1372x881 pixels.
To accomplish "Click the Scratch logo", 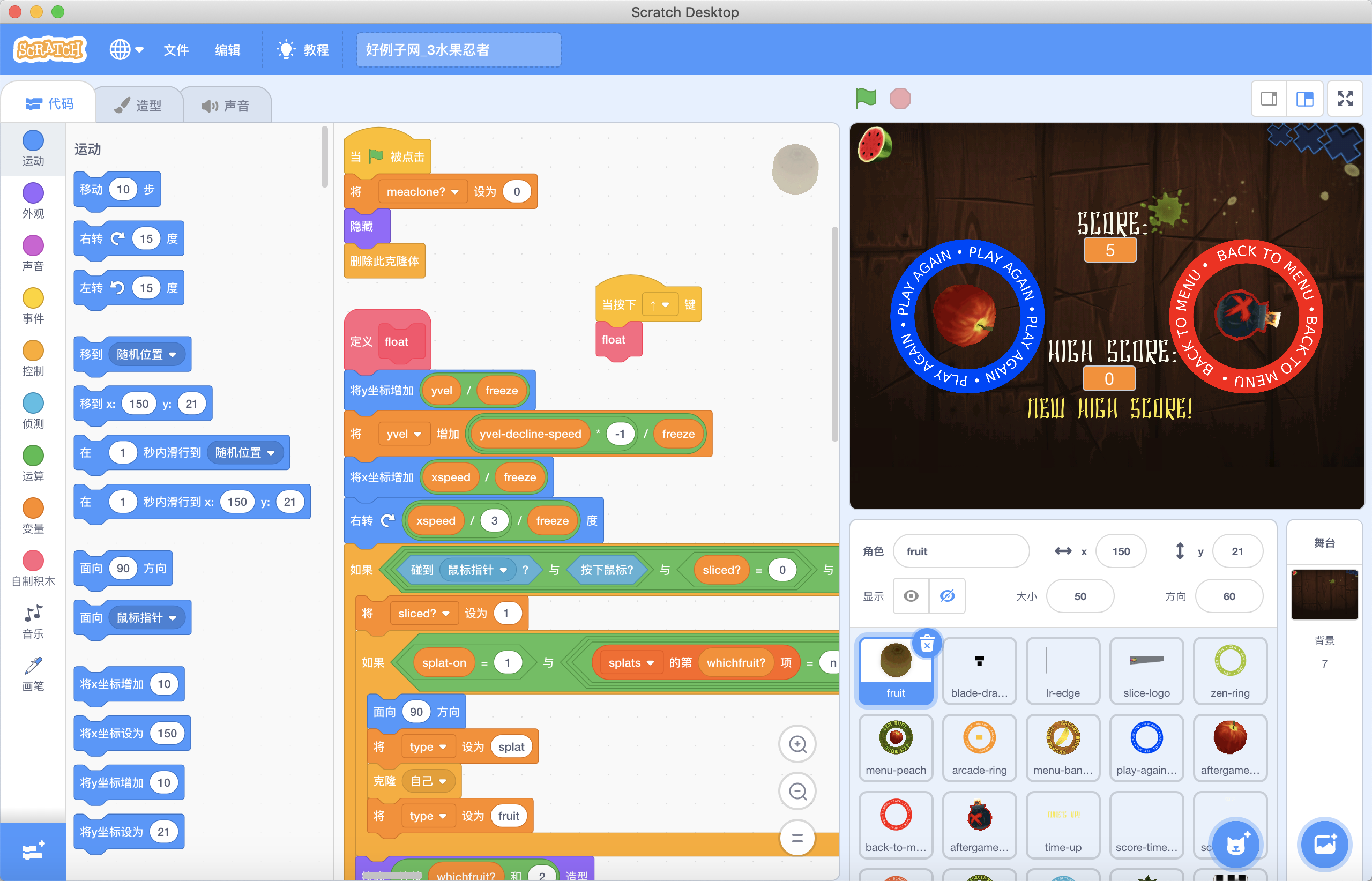I will [50, 50].
